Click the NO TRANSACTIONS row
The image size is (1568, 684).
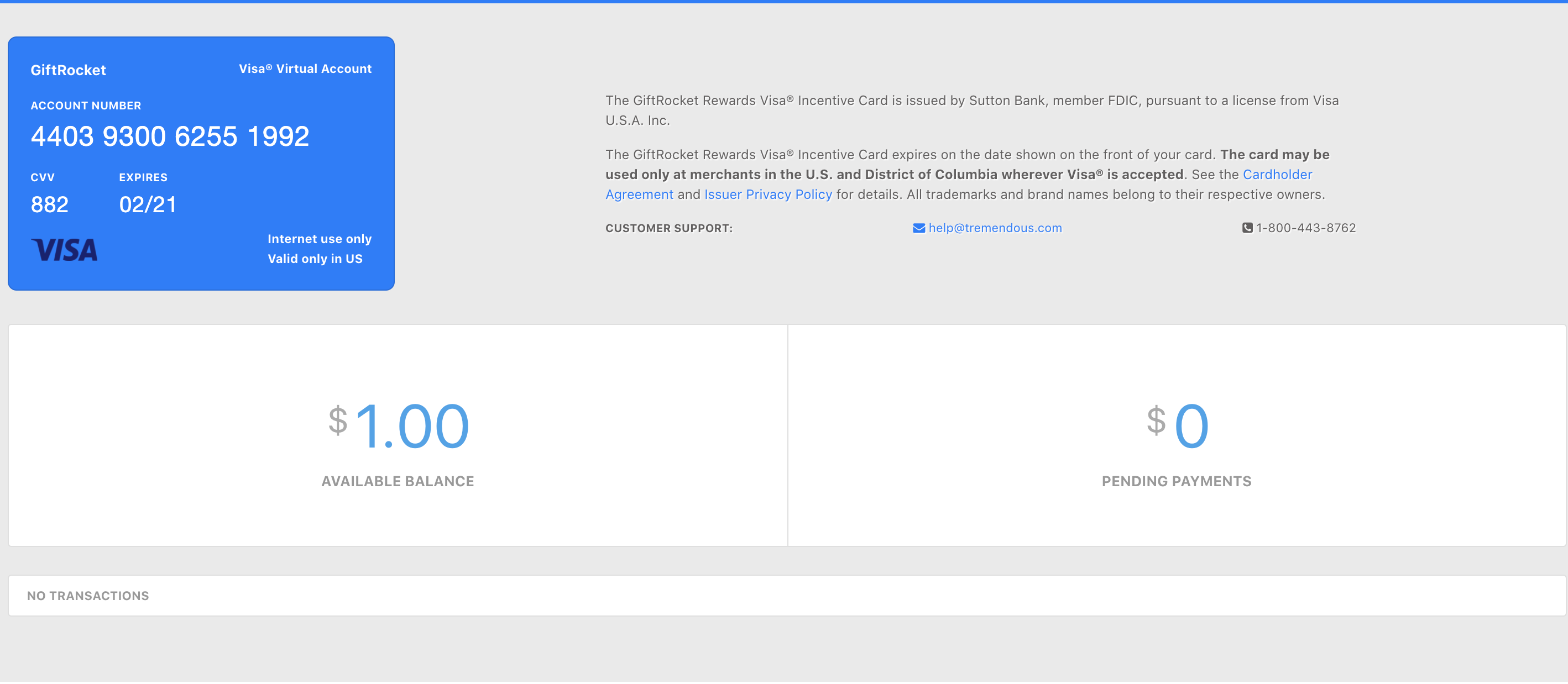click(x=786, y=596)
